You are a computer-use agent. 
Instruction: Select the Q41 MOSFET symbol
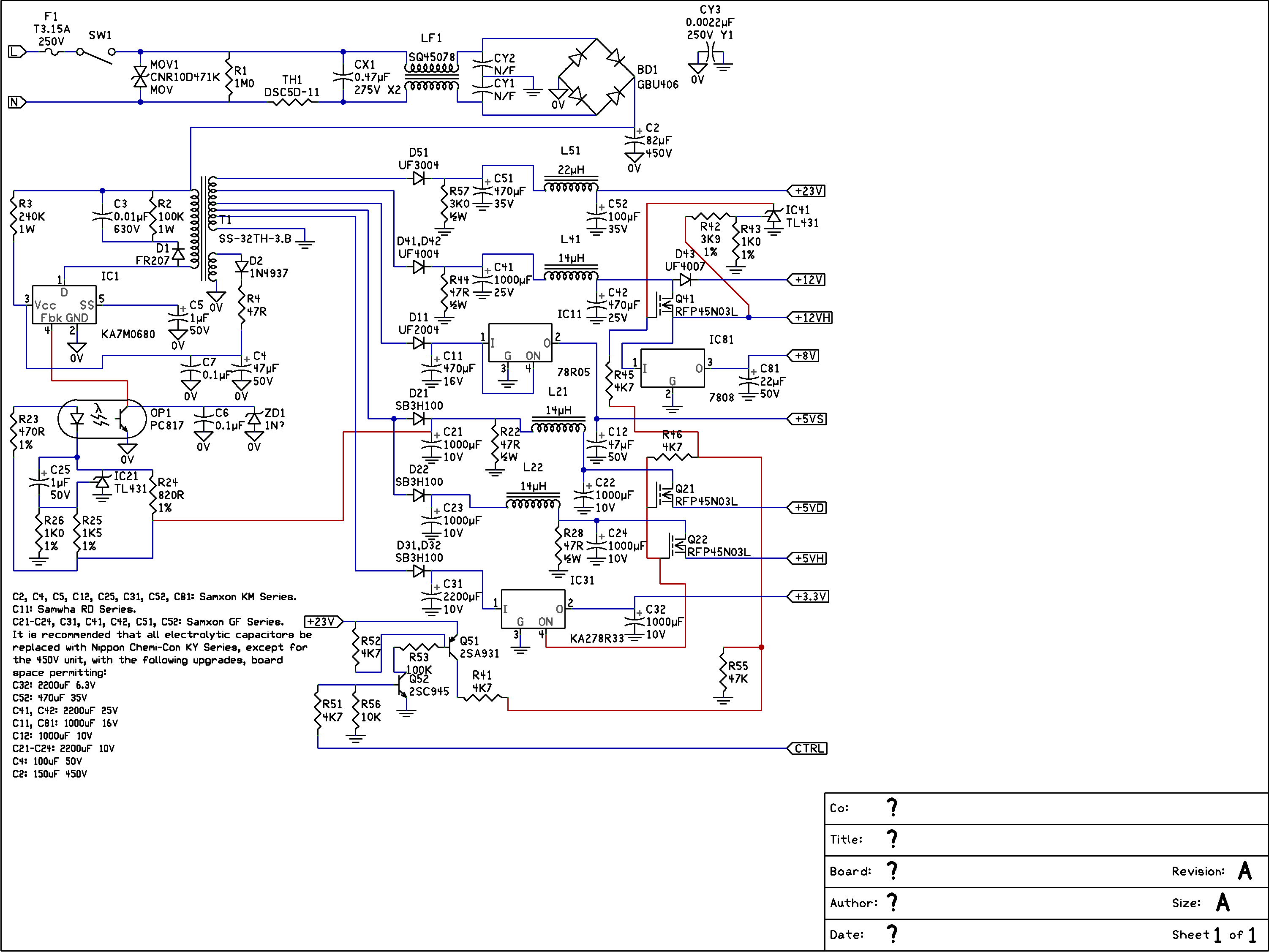point(663,304)
